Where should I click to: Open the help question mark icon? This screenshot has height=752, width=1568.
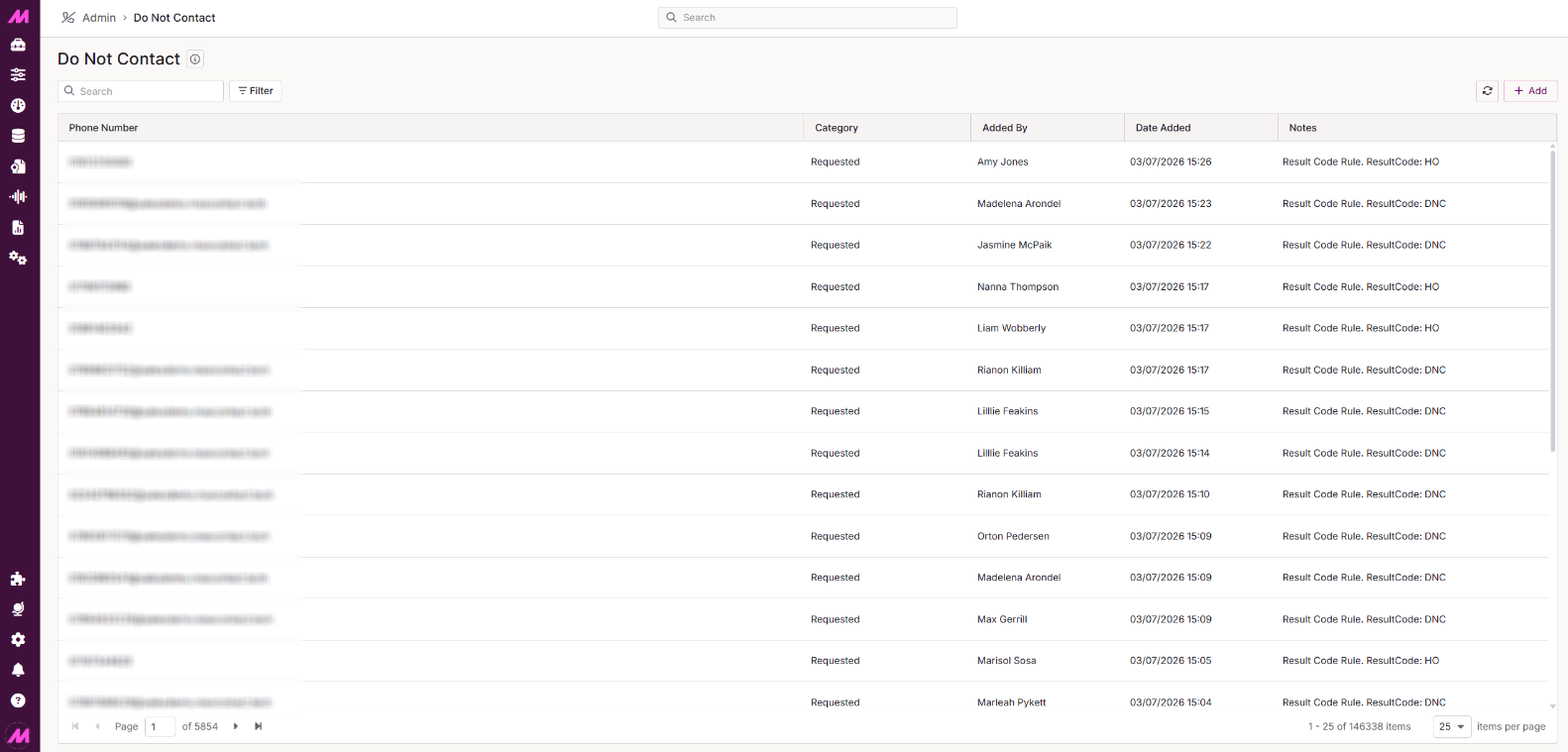(x=18, y=700)
